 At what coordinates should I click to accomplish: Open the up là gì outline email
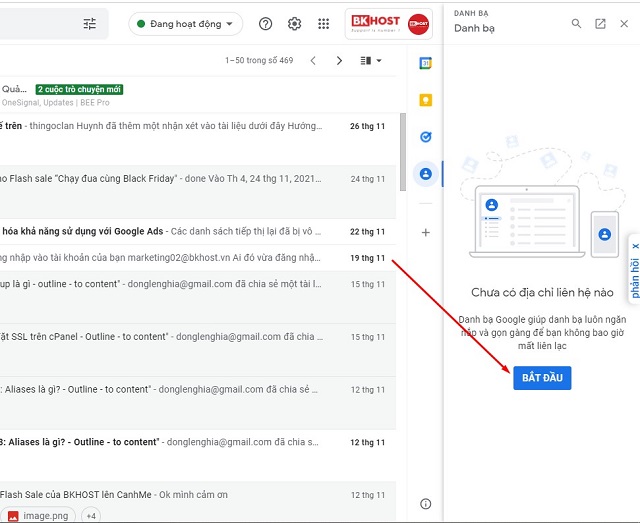tap(198, 297)
